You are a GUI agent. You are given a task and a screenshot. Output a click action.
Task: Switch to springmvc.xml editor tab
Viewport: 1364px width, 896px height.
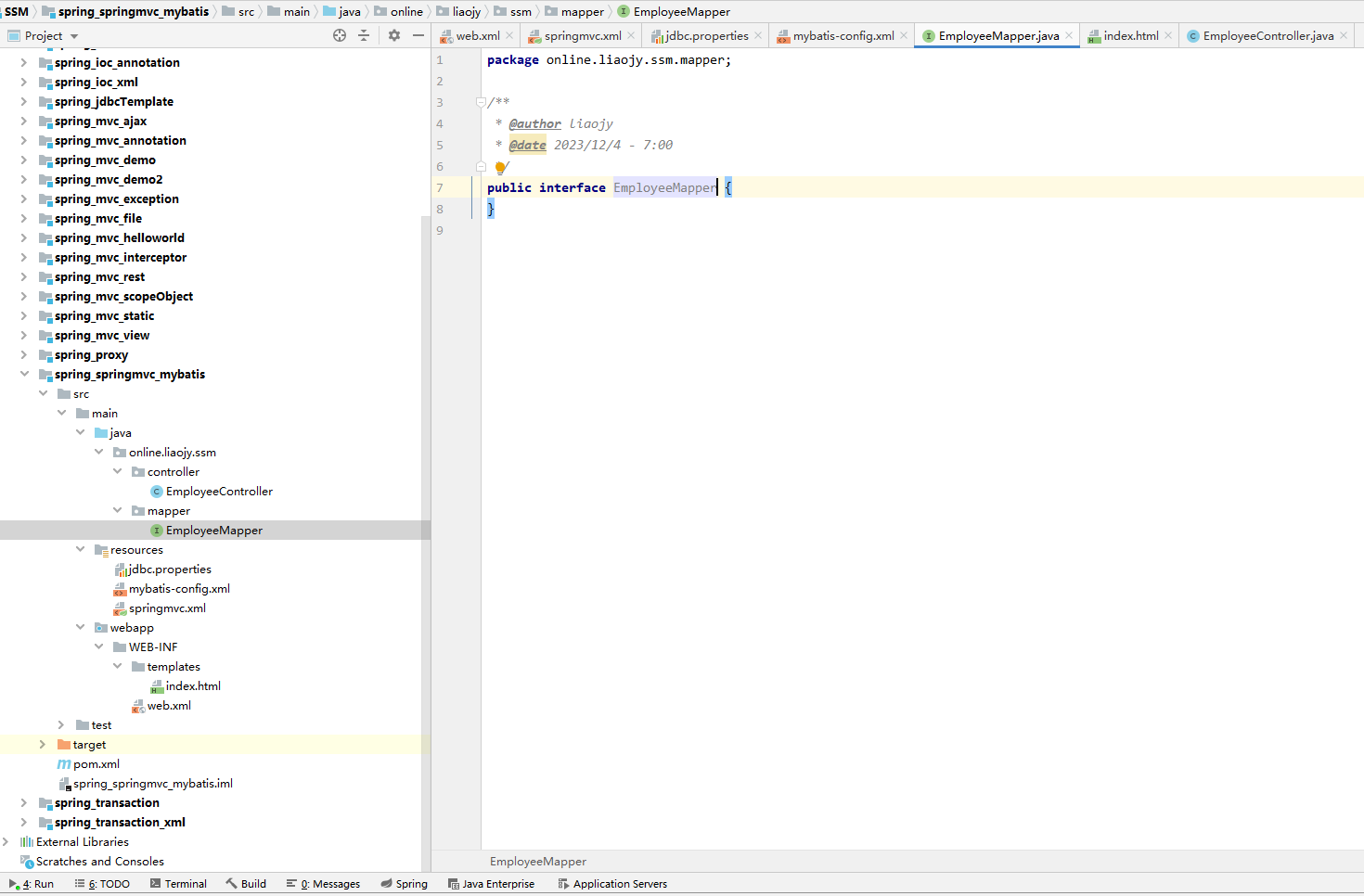[582, 35]
